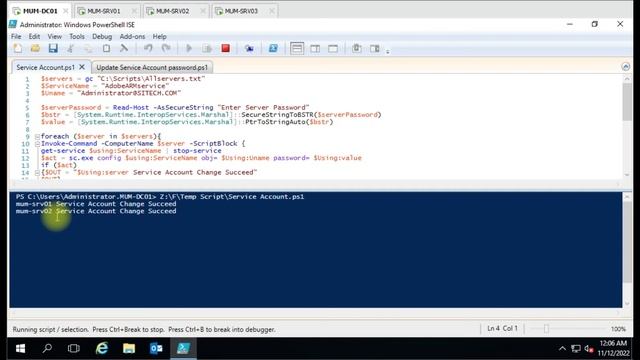Close the Service Account.ps1 tab
Image resolution: width=640 pixels, height=360 pixels.
82,67
